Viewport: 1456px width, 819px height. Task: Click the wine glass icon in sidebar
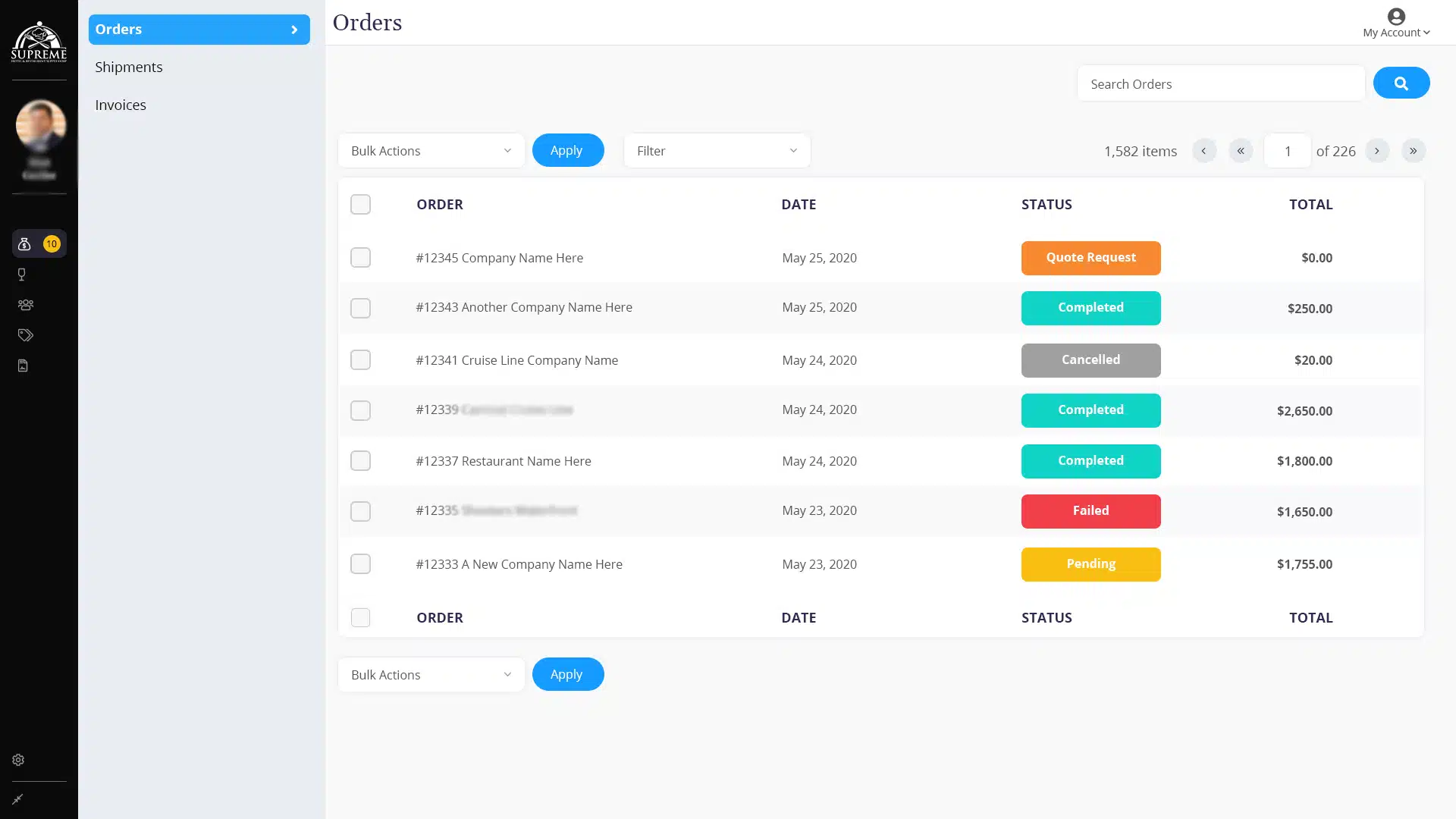click(x=22, y=274)
